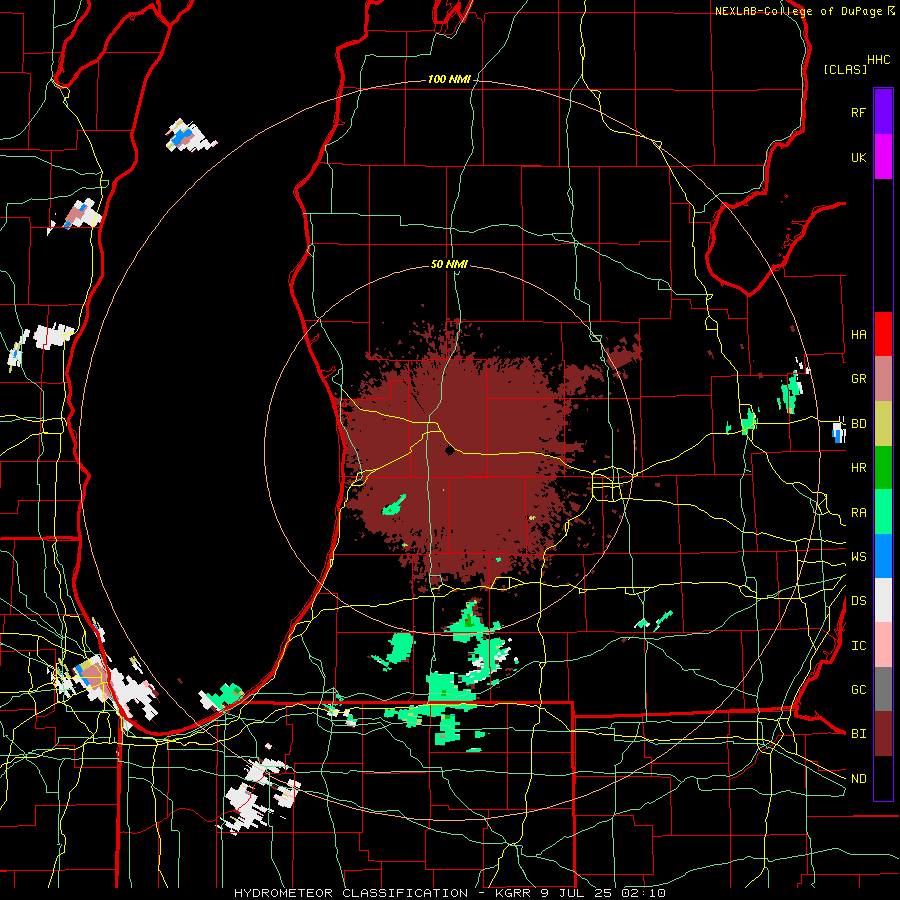This screenshot has width=900, height=900.
Task: Click the blue WS legend color swatch
Action: coord(883,556)
